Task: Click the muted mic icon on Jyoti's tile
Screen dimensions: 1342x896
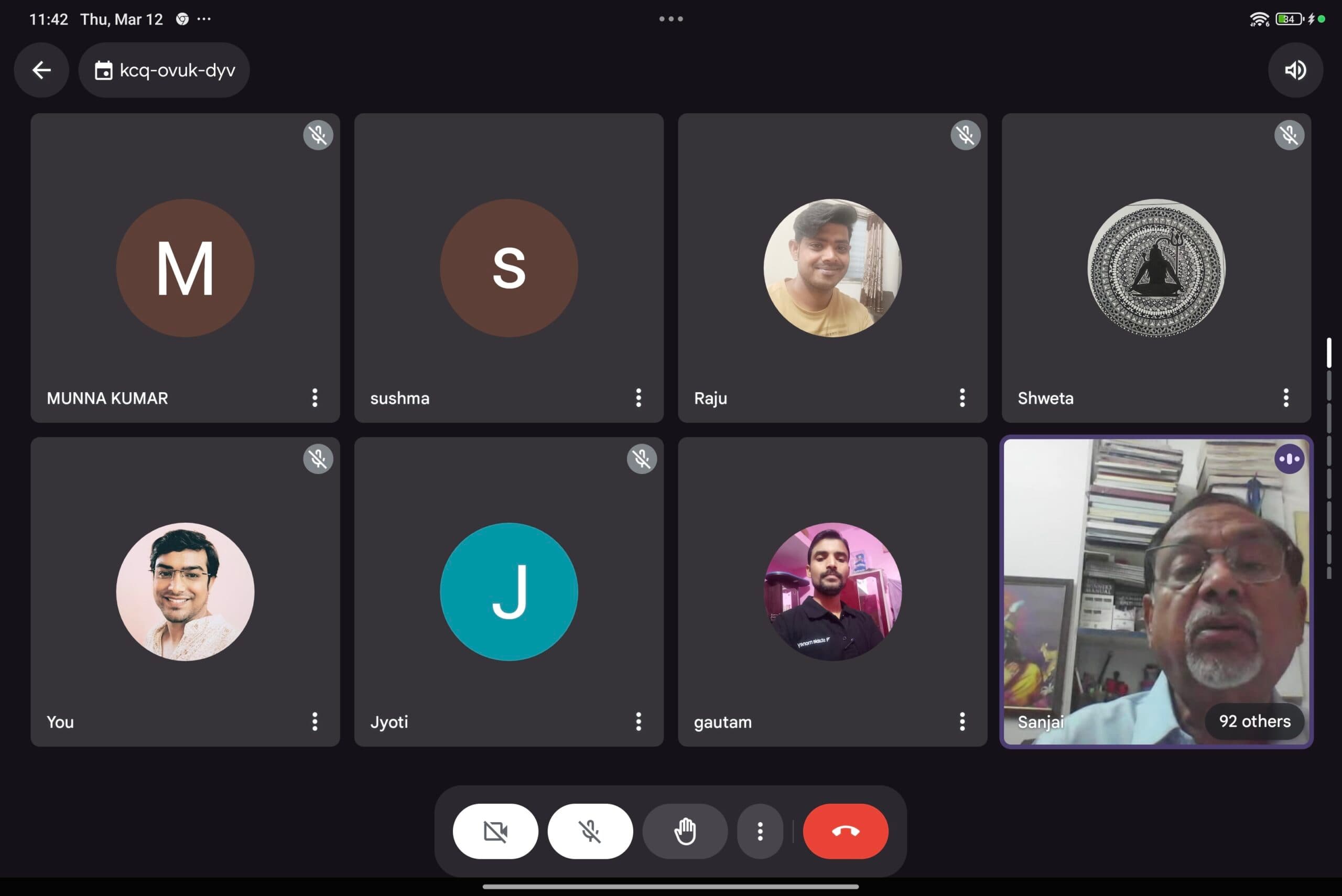Action: point(641,459)
